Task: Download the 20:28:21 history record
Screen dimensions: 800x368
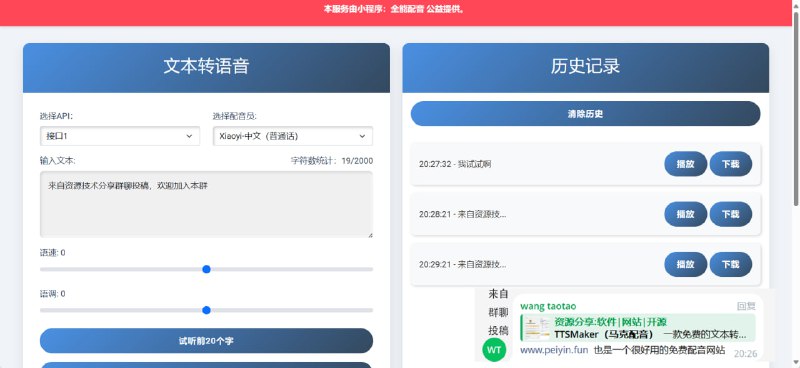Action: pos(731,214)
